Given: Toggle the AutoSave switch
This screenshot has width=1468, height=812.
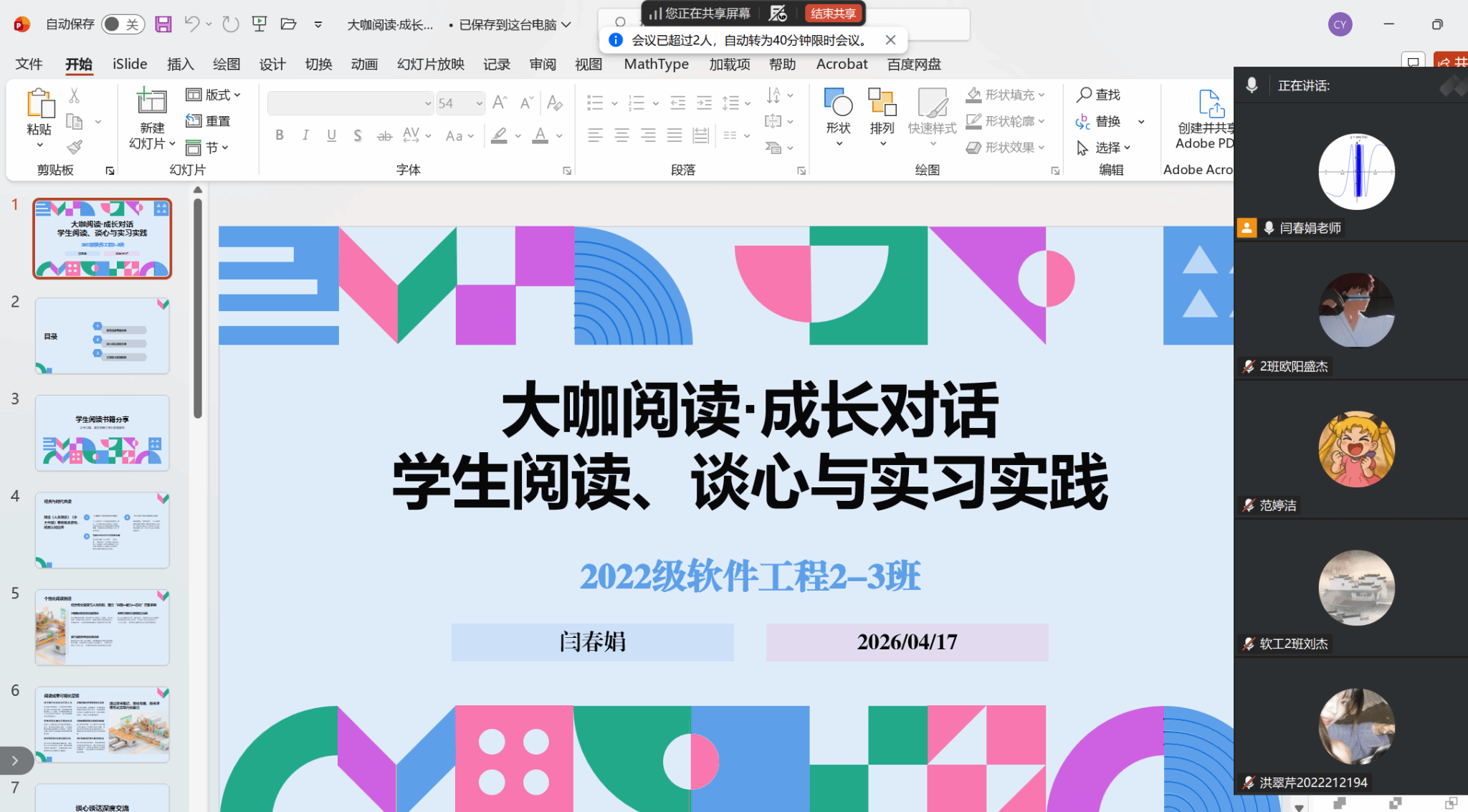Looking at the screenshot, I should pos(123,24).
